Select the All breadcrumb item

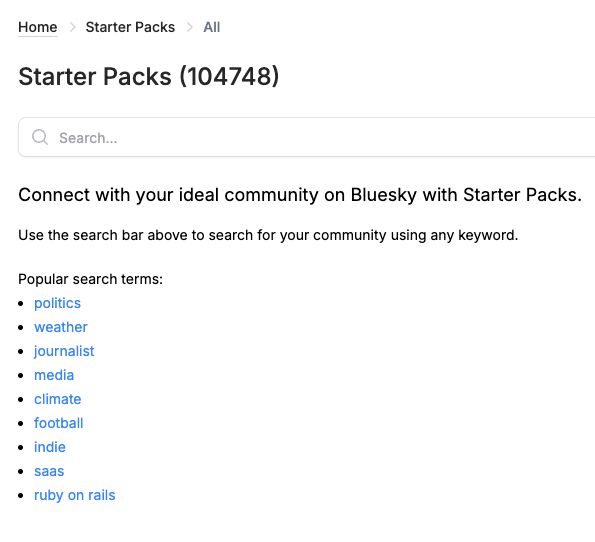click(x=211, y=27)
